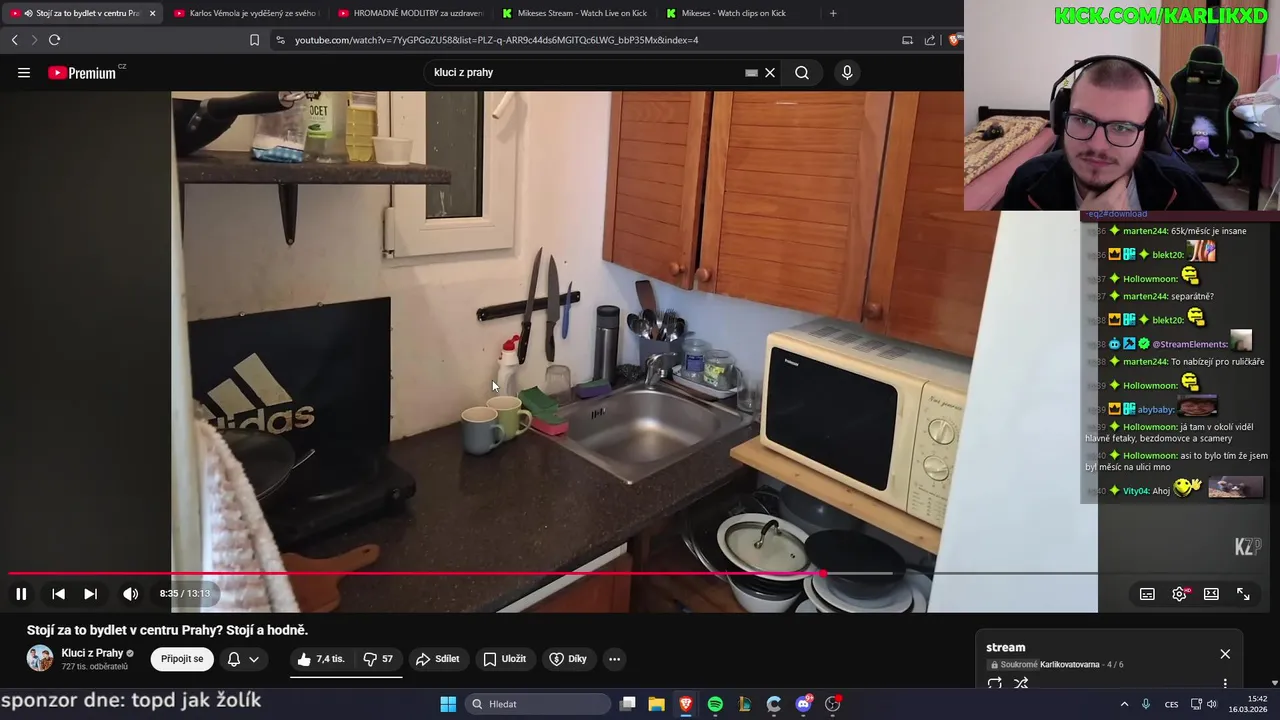Reload the current page

point(54,40)
